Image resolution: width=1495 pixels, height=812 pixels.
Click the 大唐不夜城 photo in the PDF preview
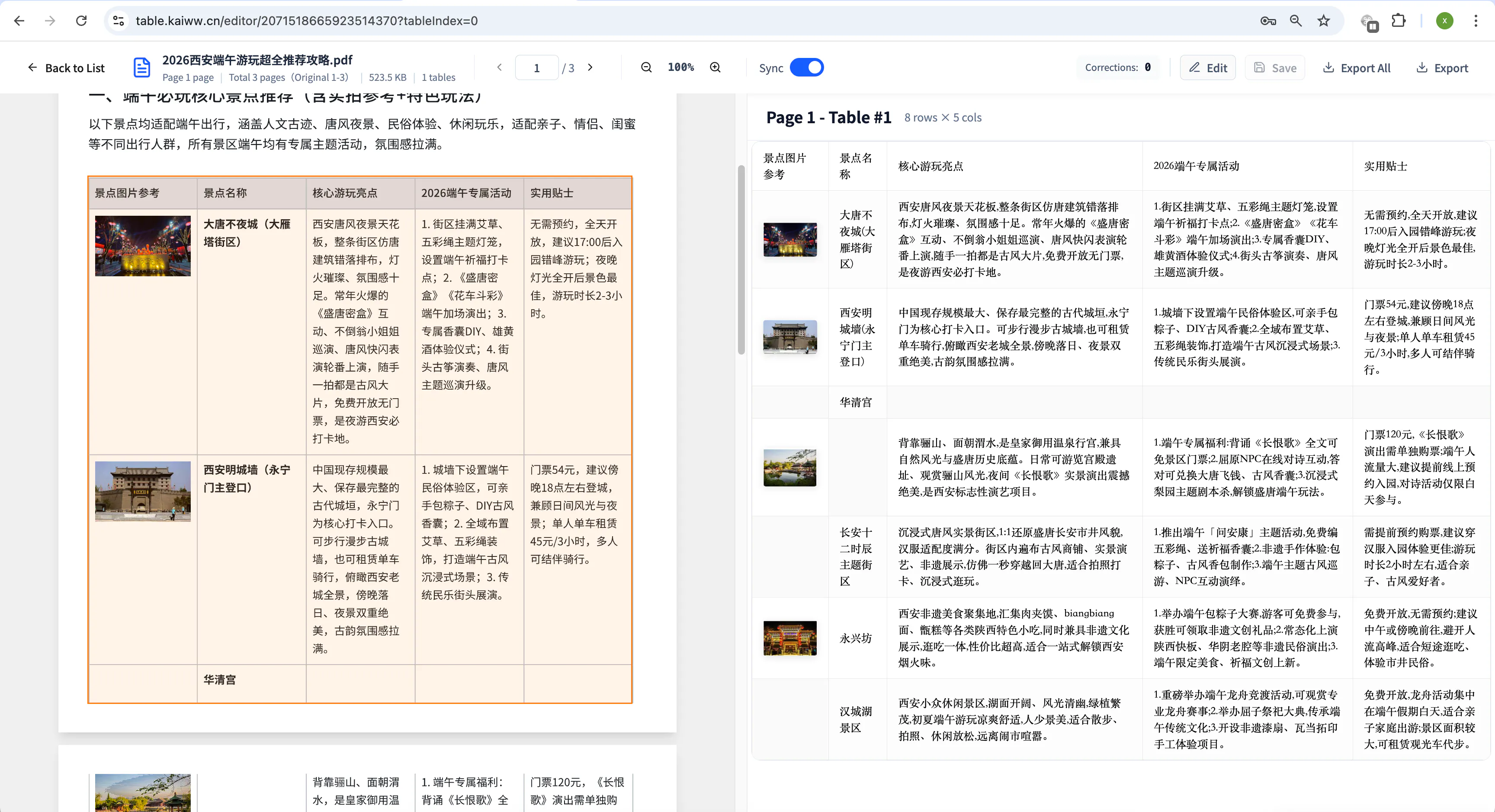143,246
